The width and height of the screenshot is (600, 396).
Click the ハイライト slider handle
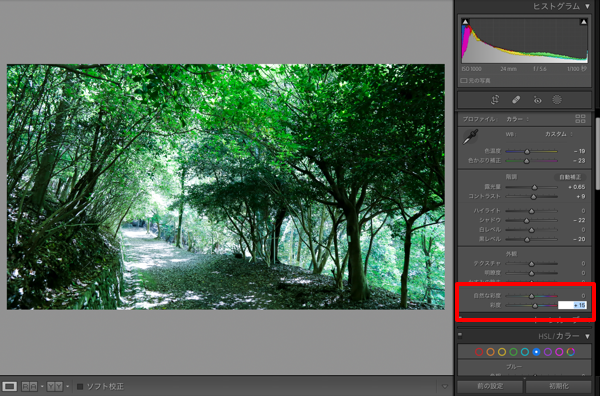point(532,211)
